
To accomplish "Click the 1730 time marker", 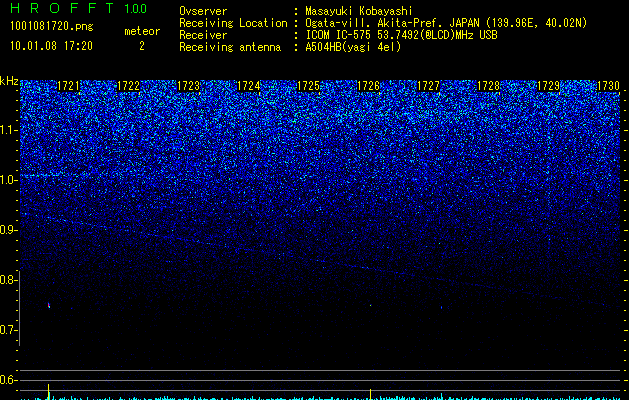I will coord(609,86).
